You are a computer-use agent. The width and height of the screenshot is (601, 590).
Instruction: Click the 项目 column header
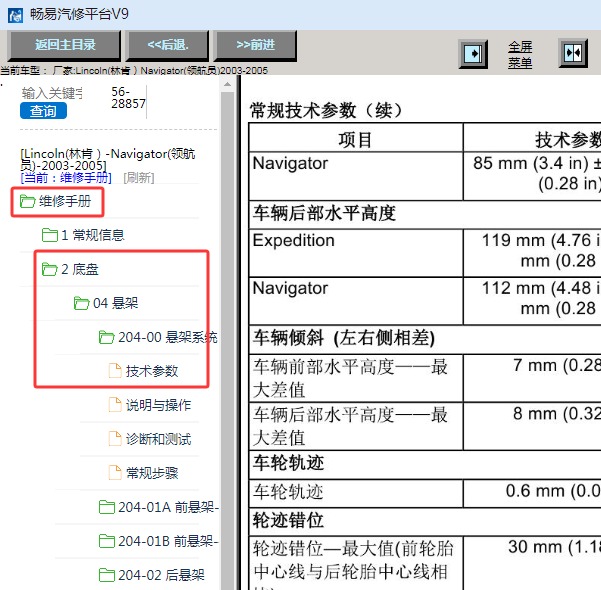355,139
